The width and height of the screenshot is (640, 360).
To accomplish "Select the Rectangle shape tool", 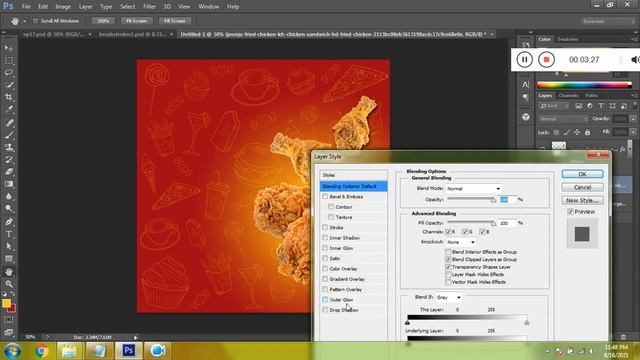I will [9, 259].
